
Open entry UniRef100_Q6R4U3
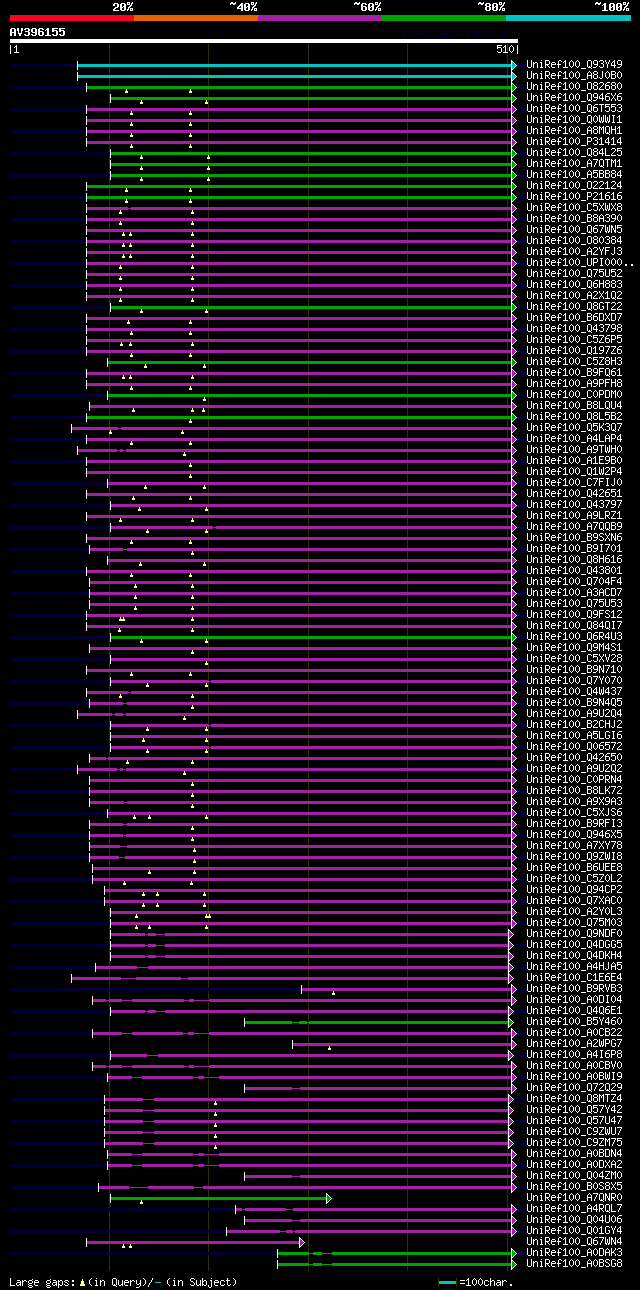574,636
